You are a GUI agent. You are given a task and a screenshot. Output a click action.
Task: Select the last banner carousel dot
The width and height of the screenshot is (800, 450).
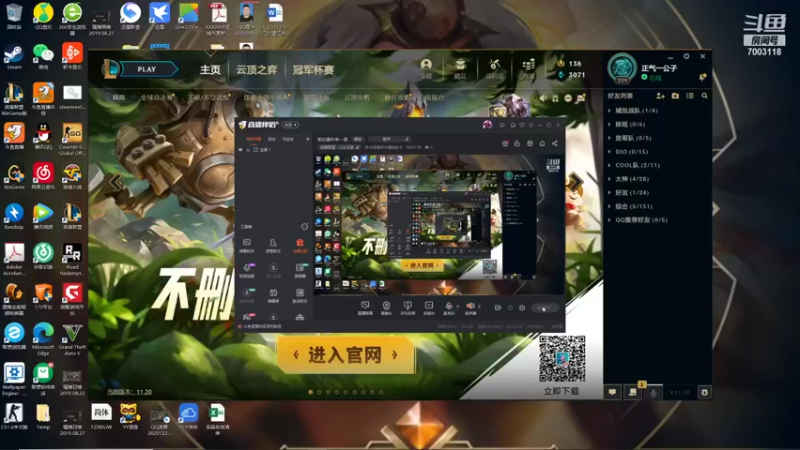pyautogui.click(x=381, y=392)
